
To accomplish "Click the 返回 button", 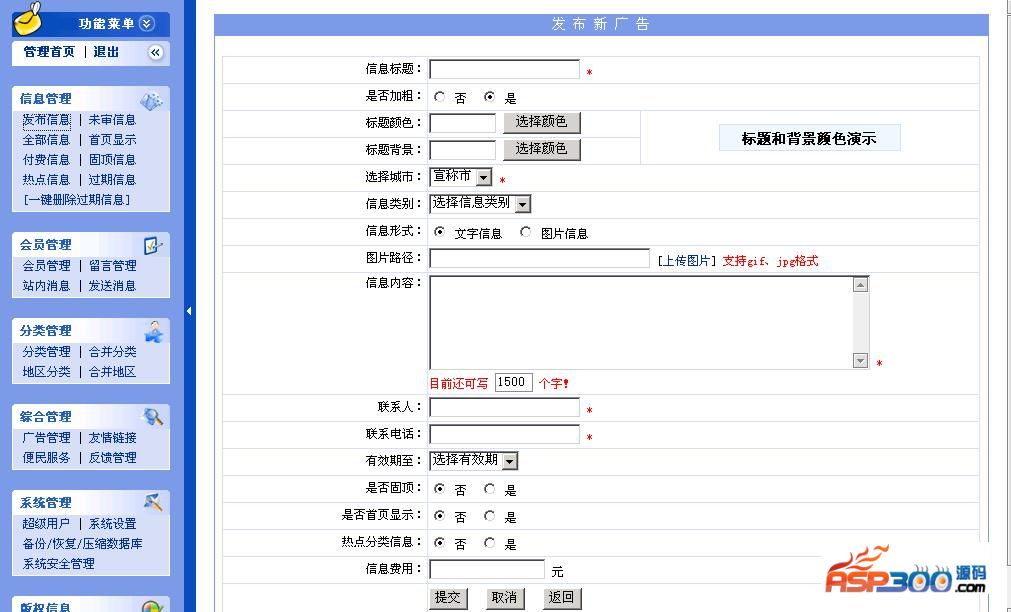I will [x=561, y=598].
